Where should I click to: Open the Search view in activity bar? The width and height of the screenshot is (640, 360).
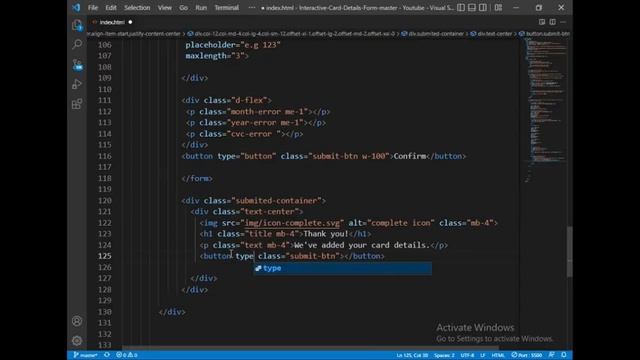coord(77,44)
